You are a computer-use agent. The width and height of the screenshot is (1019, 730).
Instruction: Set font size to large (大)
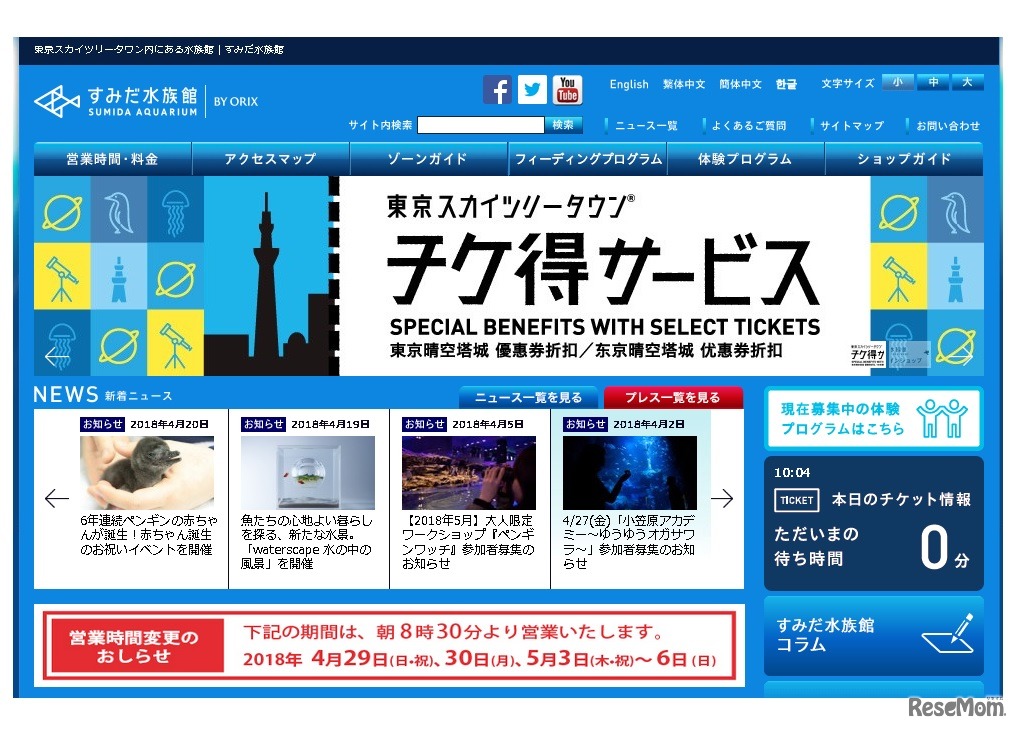tap(968, 83)
